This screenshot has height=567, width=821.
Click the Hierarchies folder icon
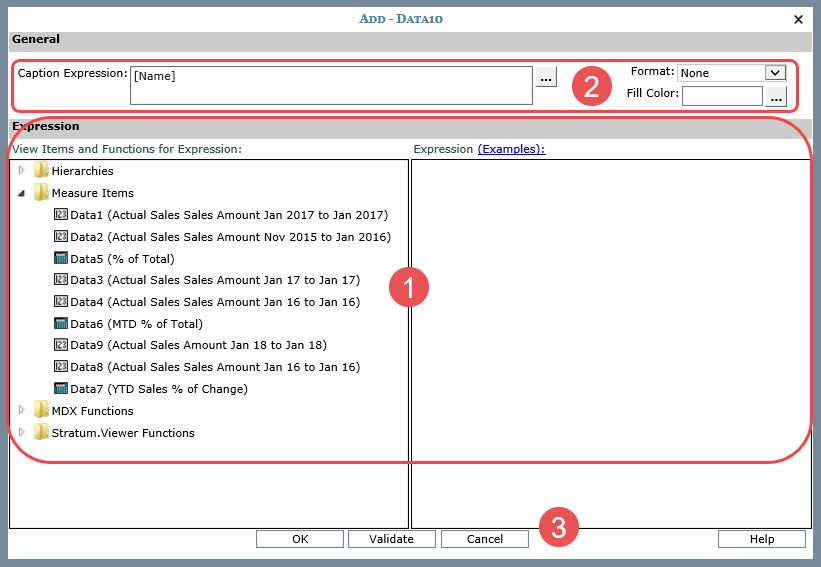[41, 171]
